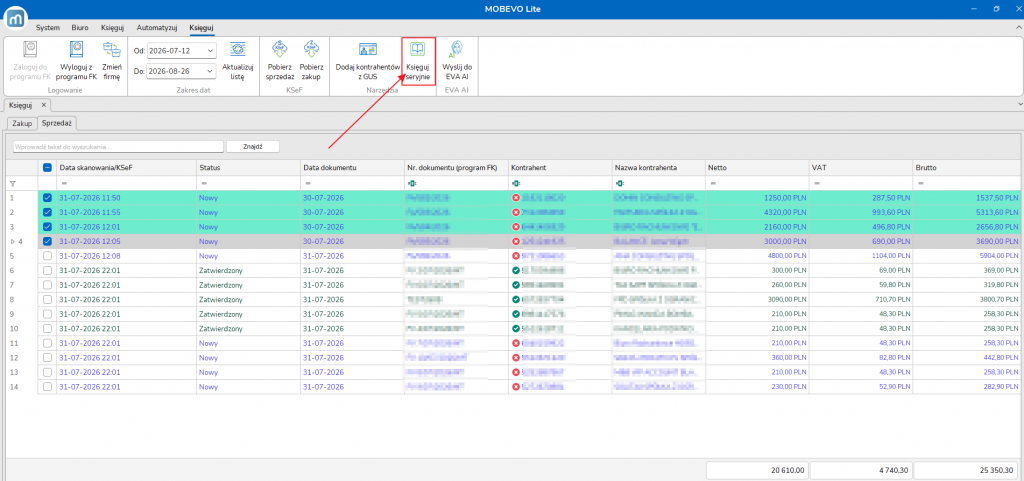Close the Księguj document tab
Screen dimensions: 1024x481
pyautogui.click(x=44, y=104)
